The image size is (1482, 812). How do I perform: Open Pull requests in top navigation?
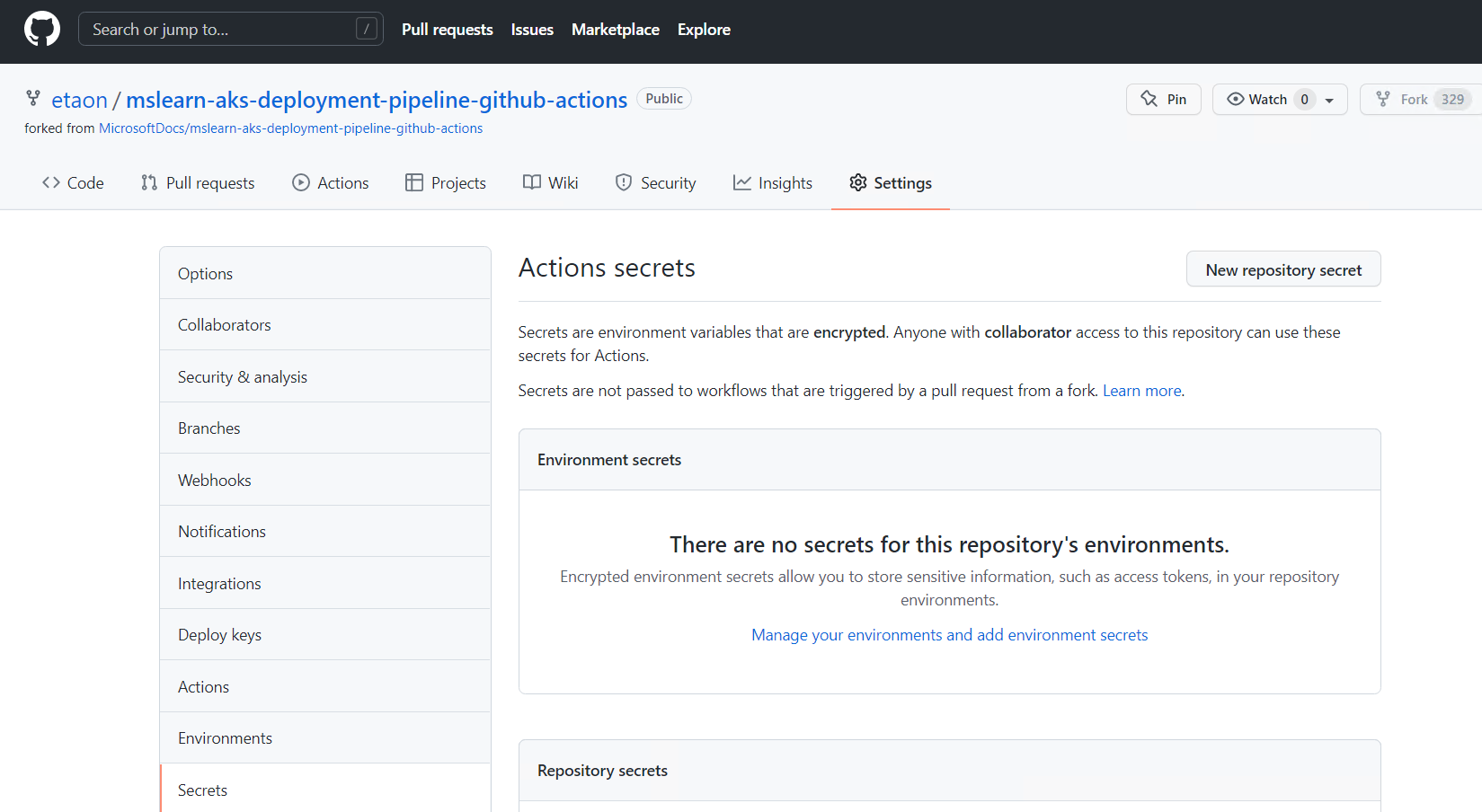[x=448, y=30]
